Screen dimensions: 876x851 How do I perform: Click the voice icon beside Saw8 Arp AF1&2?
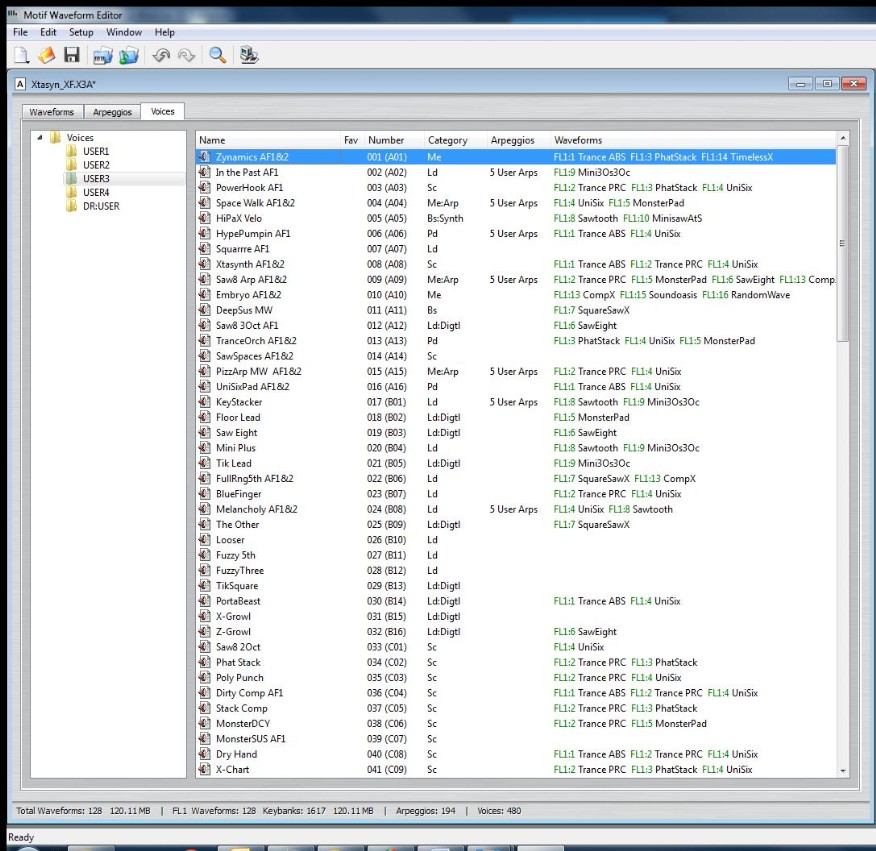tap(205, 279)
